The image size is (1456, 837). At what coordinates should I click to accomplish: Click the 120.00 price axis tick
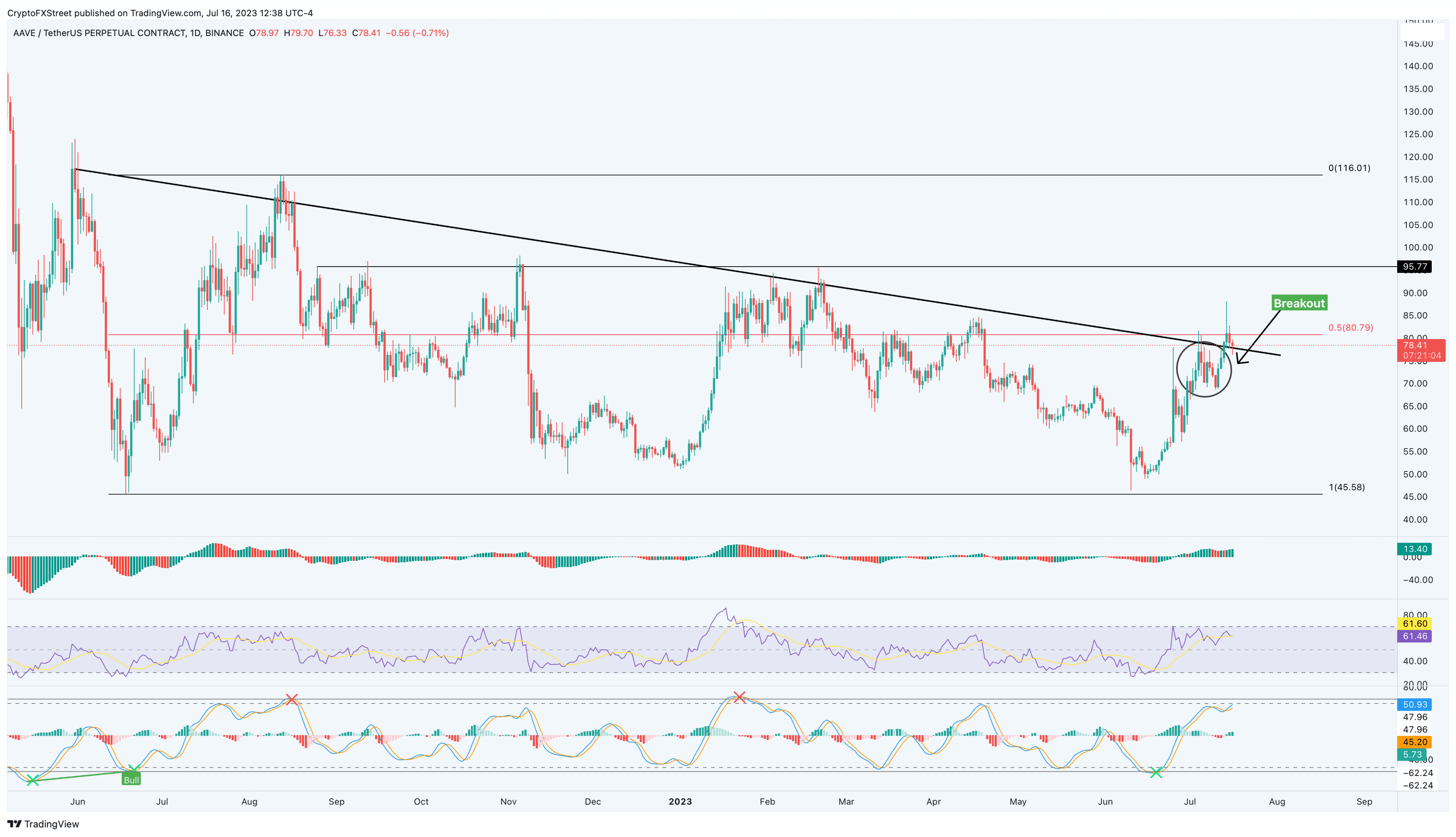click(1417, 157)
